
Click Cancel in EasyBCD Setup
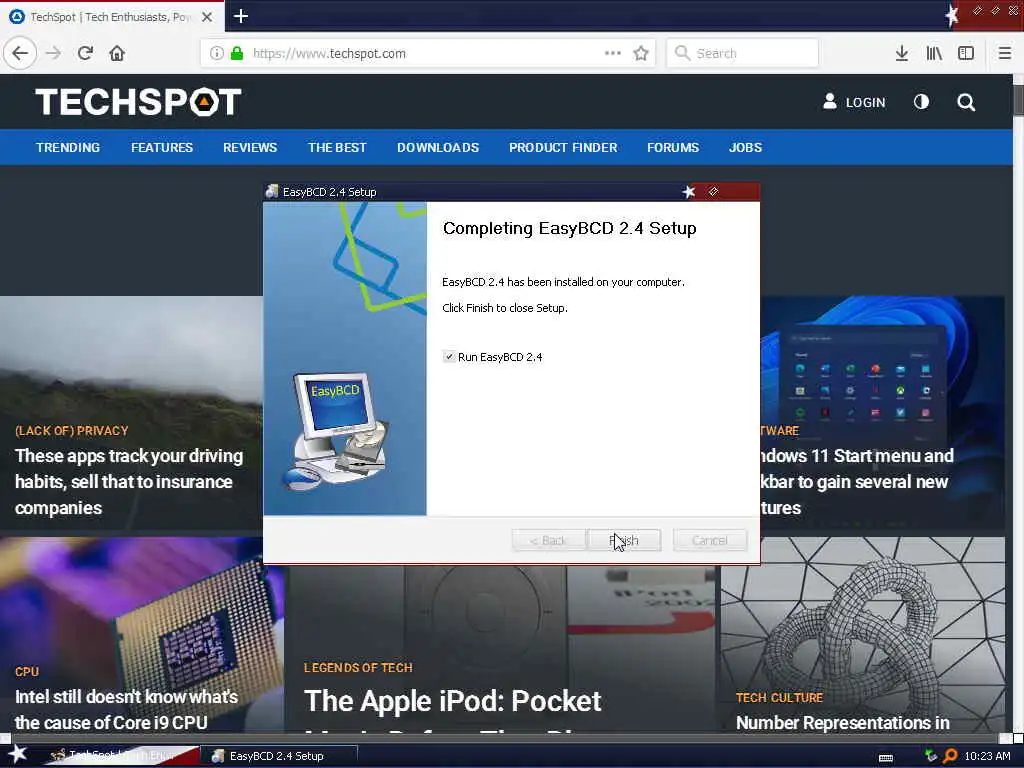(710, 540)
